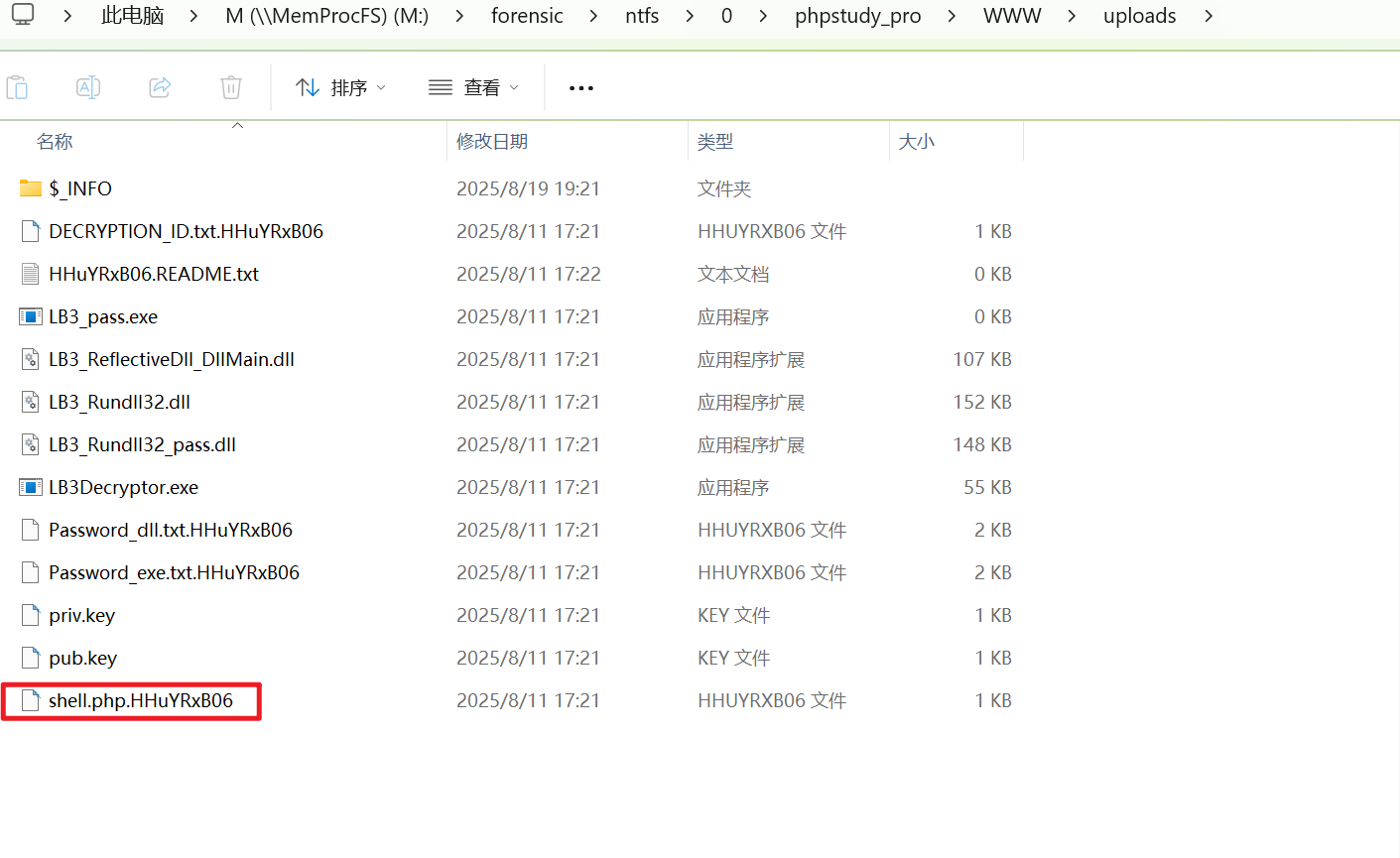This screenshot has width=1400, height=858.
Task: Select the LB3Decryptor.exe application icon
Action: (31, 487)
